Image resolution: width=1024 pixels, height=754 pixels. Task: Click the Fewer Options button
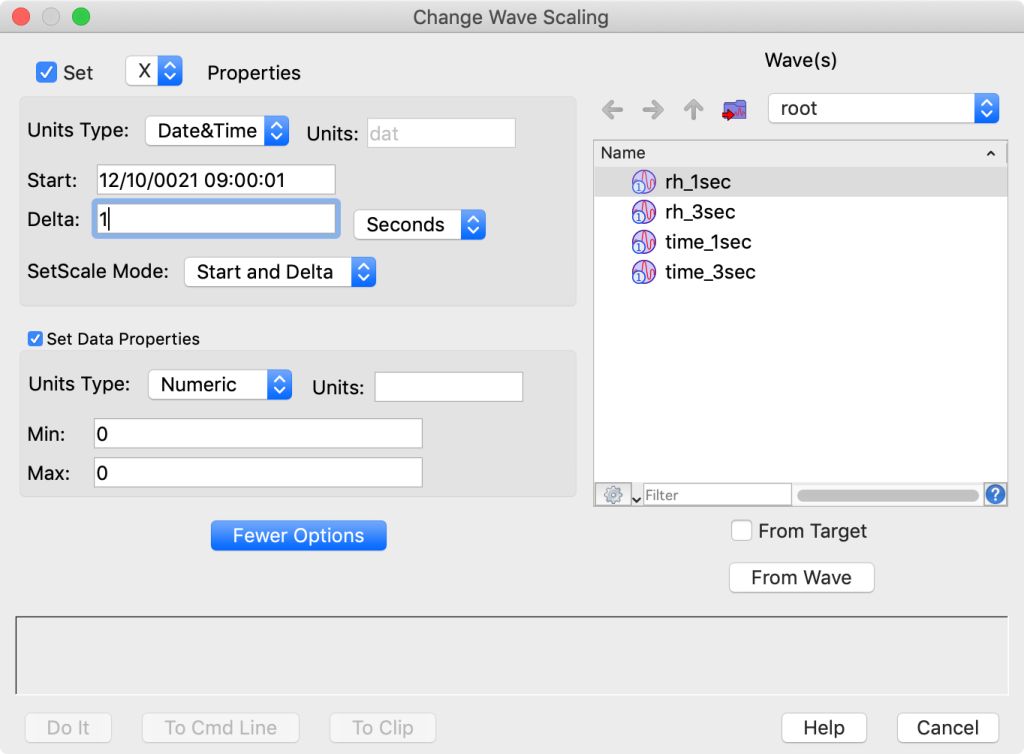coord(298,535)
